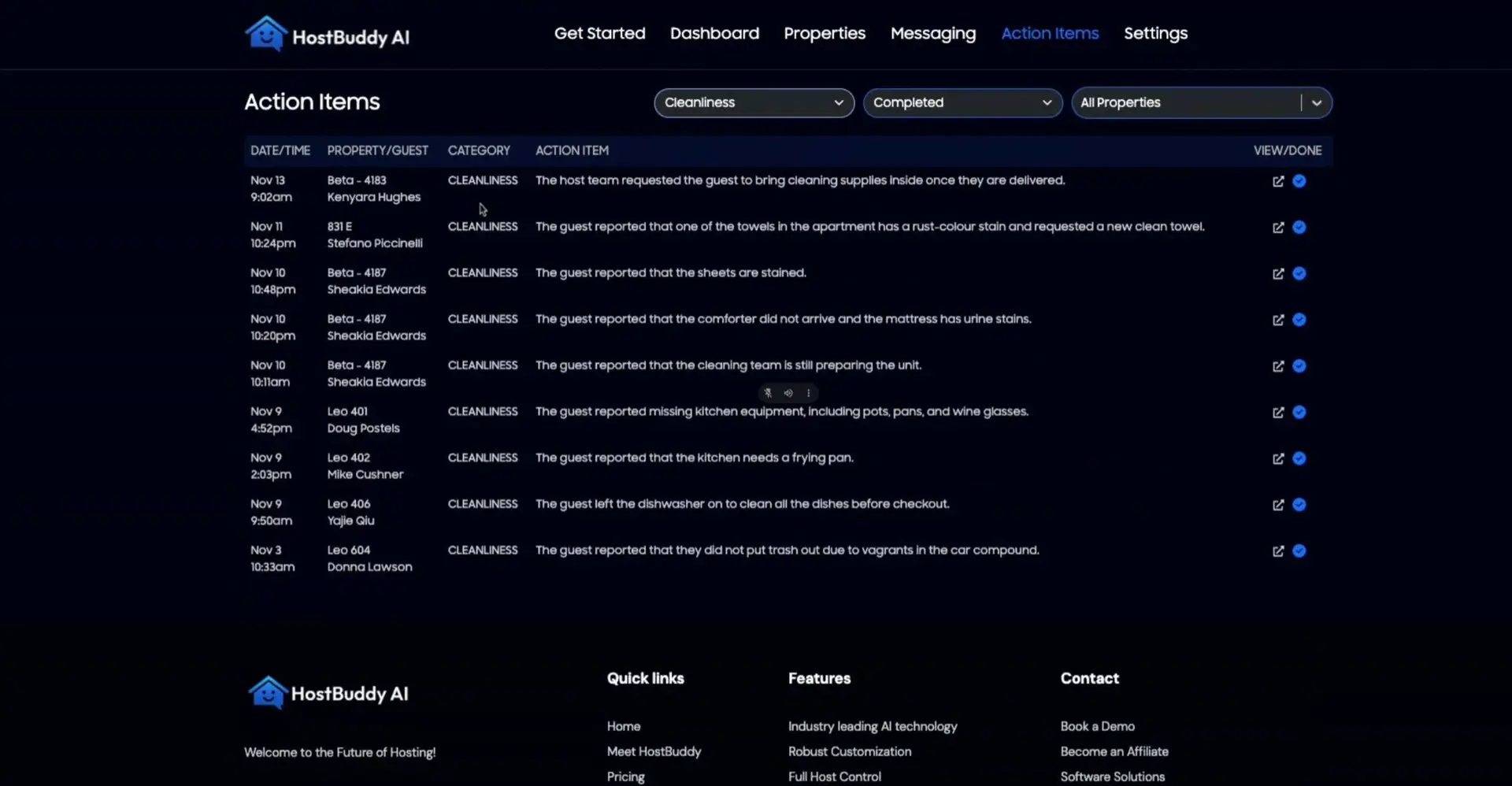Image resolution: width=1512 pixels, height=786 pixels.
Task: Select property text 831 E
Action: [x=339, y=226]
